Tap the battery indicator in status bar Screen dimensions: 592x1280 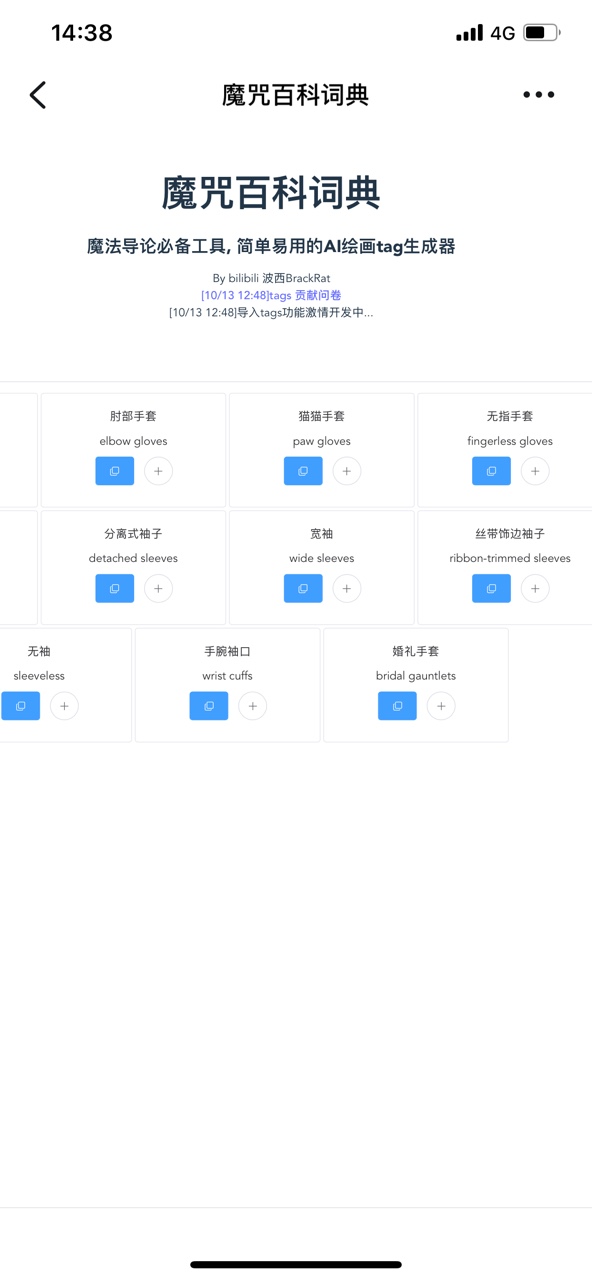click(x=542, y=33)
